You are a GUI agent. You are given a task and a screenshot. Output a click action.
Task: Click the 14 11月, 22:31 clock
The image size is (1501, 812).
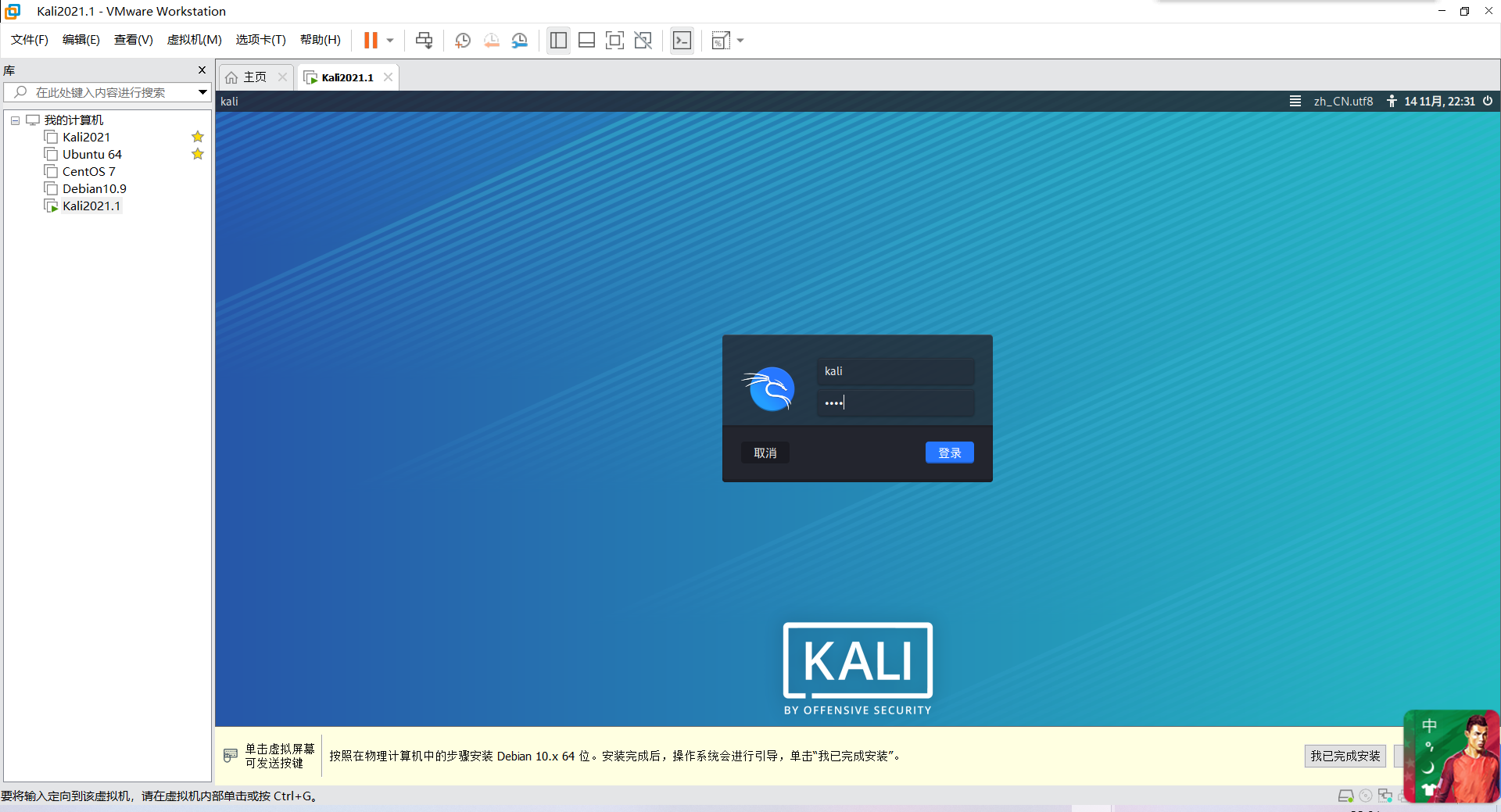tap(1439, 101)
